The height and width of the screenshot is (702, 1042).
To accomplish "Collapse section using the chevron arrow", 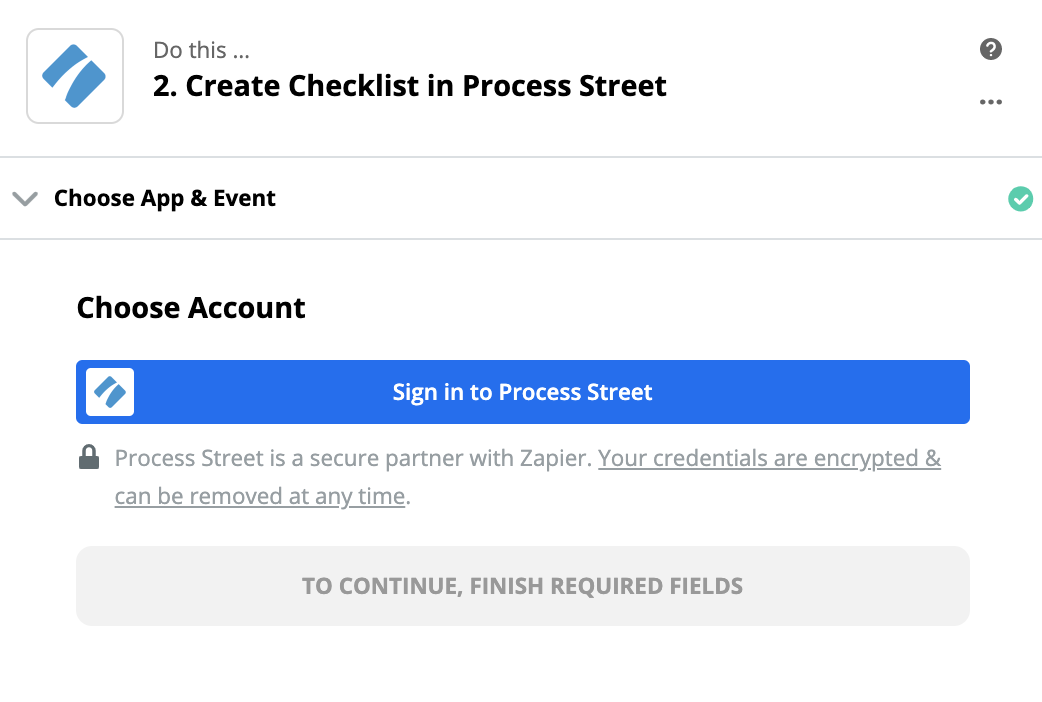I will click(25, 199).
